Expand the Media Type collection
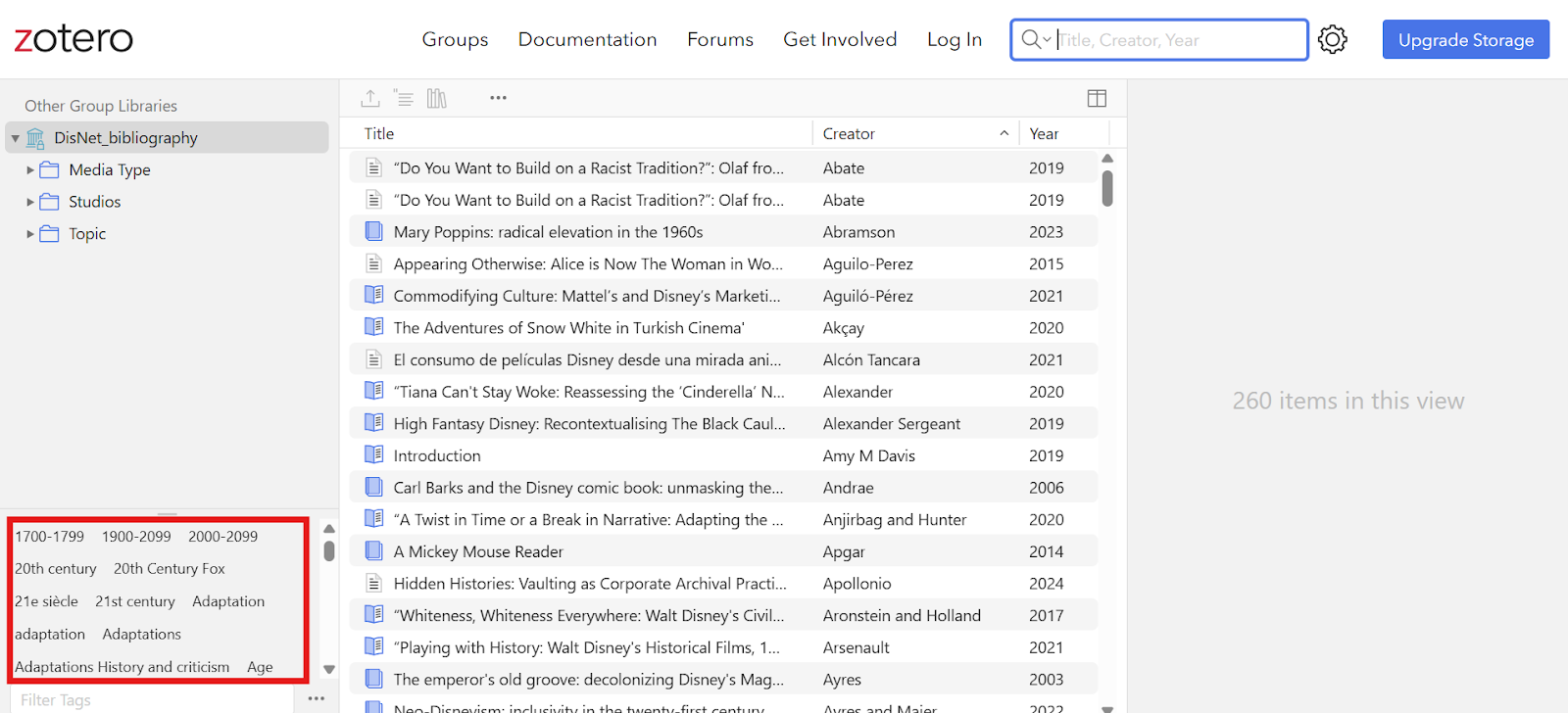The image size is (1568, 713). pos(29,170)
